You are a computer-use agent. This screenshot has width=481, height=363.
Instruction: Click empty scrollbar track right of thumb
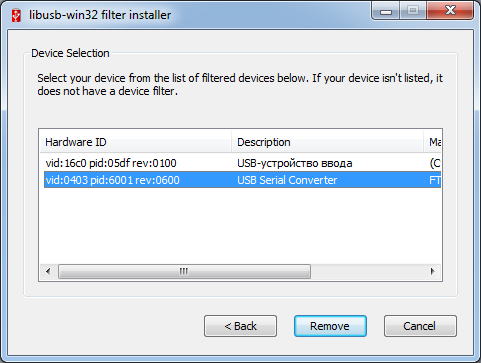368,271
